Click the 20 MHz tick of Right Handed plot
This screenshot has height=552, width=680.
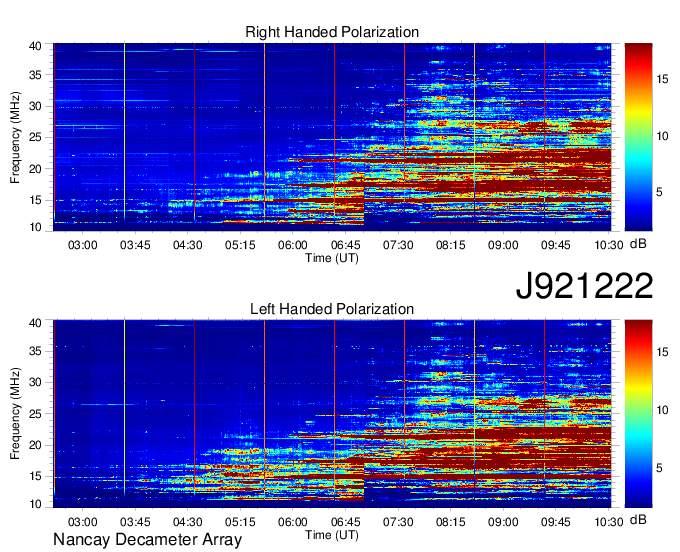click(x=35, y=169)
